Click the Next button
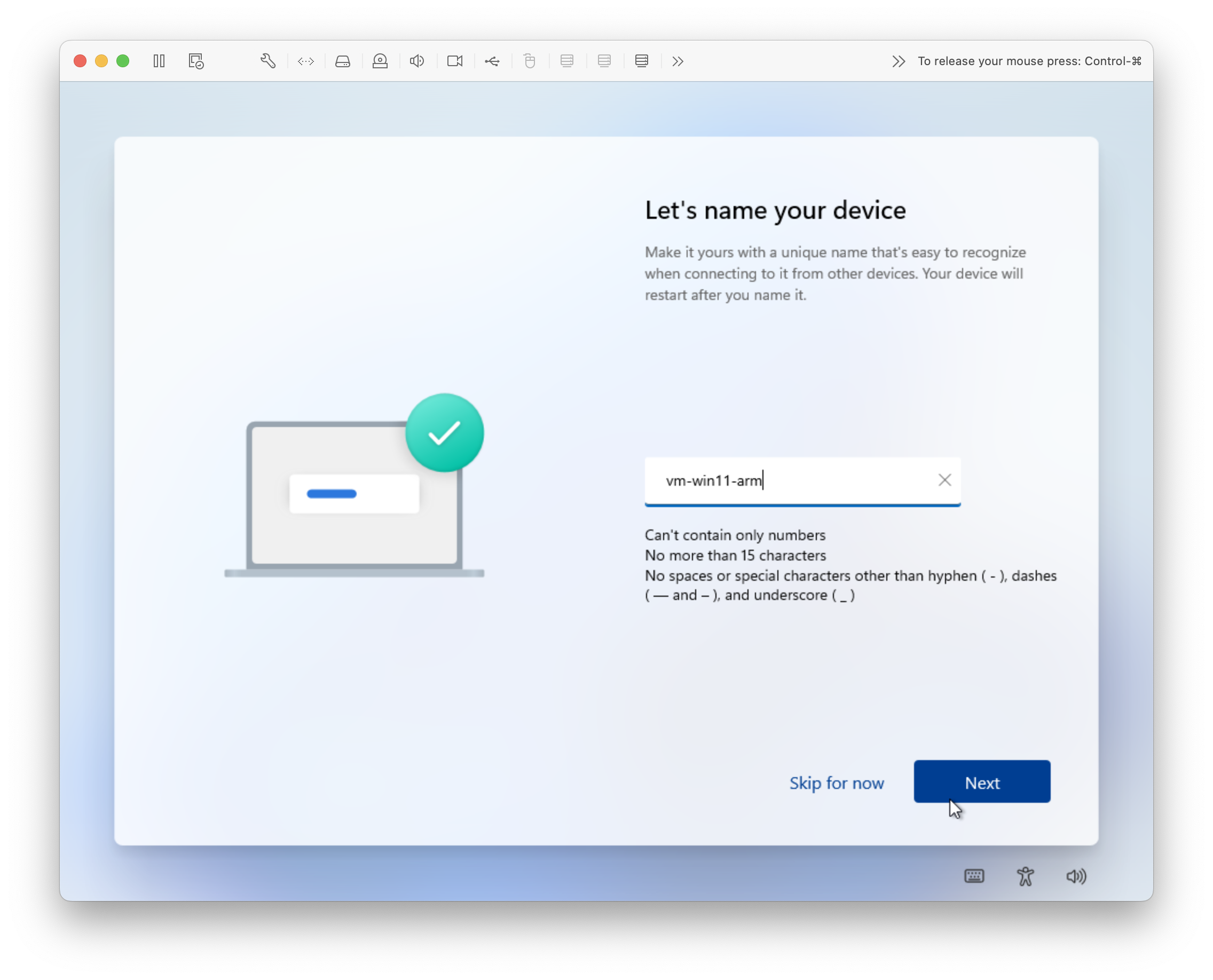Screen dimensions: 1213x980 (x=981, y=782)
